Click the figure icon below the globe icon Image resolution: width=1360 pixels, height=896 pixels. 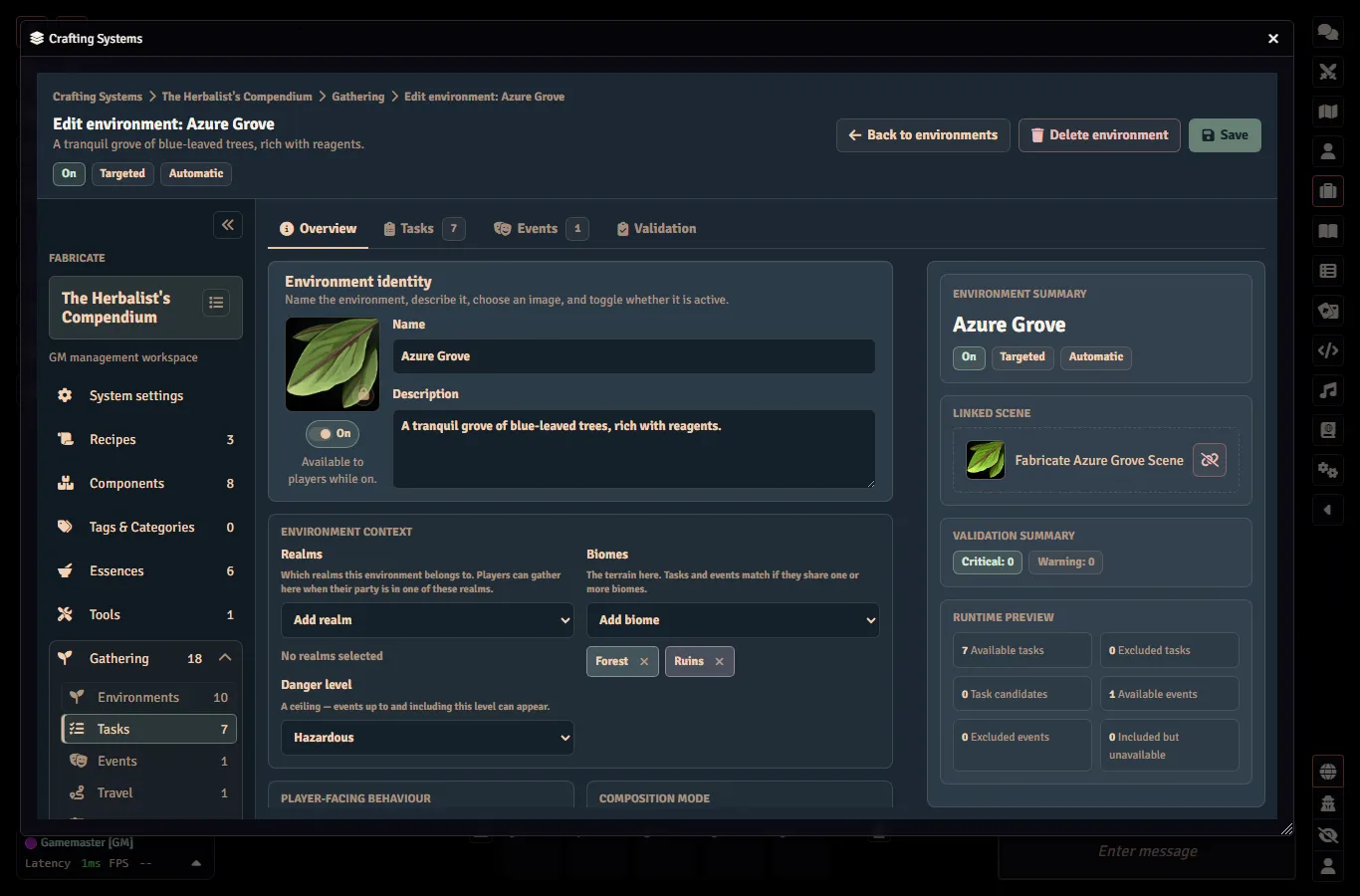click(1328, 803)
